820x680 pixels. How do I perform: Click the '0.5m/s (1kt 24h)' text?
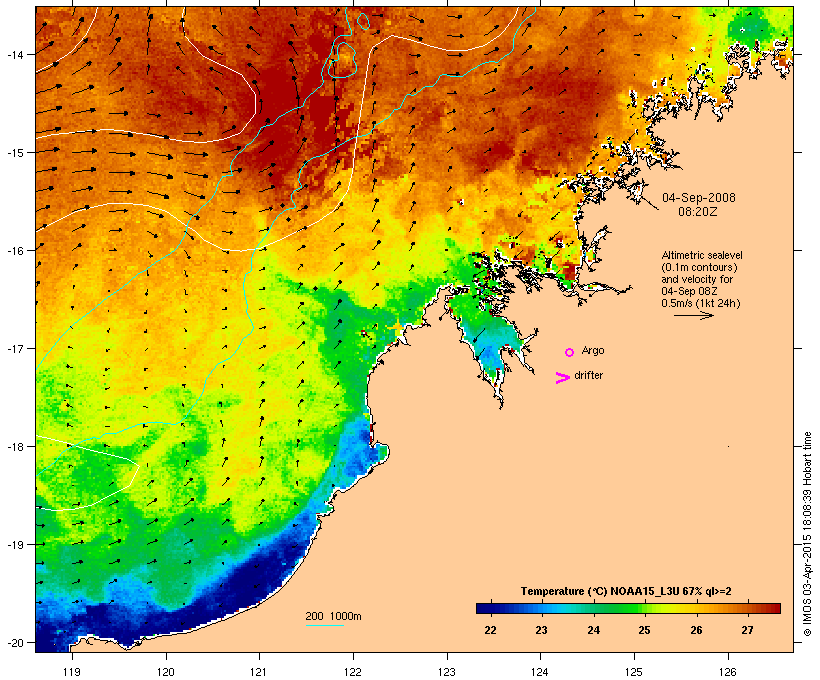coord(701,303)
